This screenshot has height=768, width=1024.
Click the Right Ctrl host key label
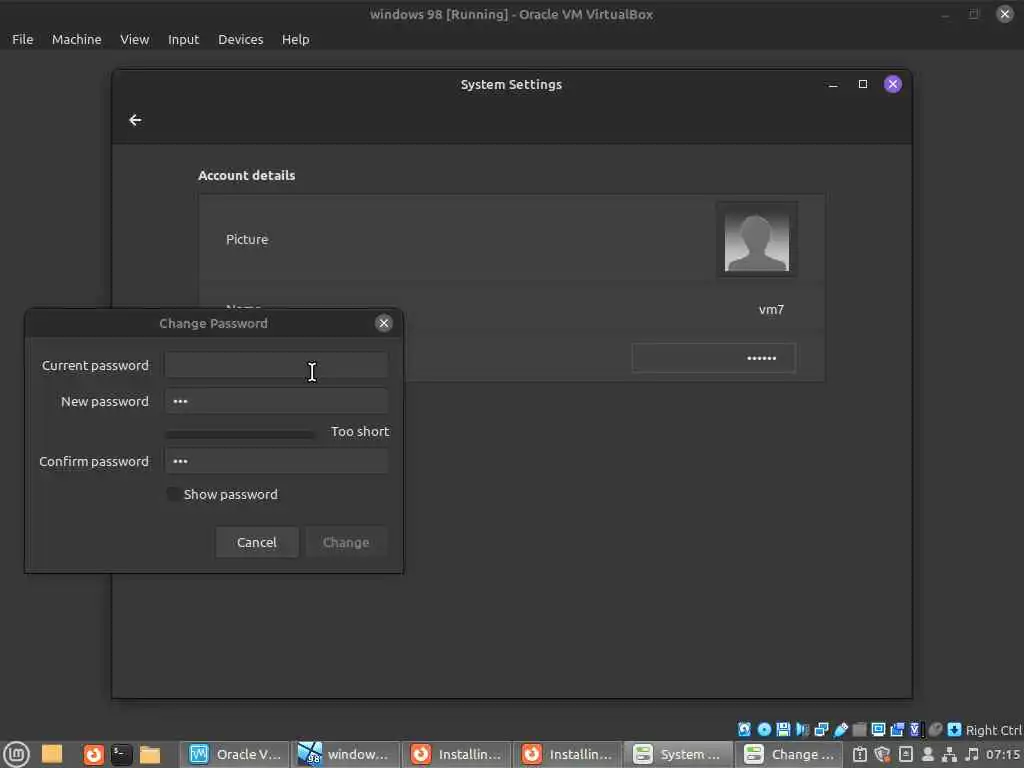993,730
